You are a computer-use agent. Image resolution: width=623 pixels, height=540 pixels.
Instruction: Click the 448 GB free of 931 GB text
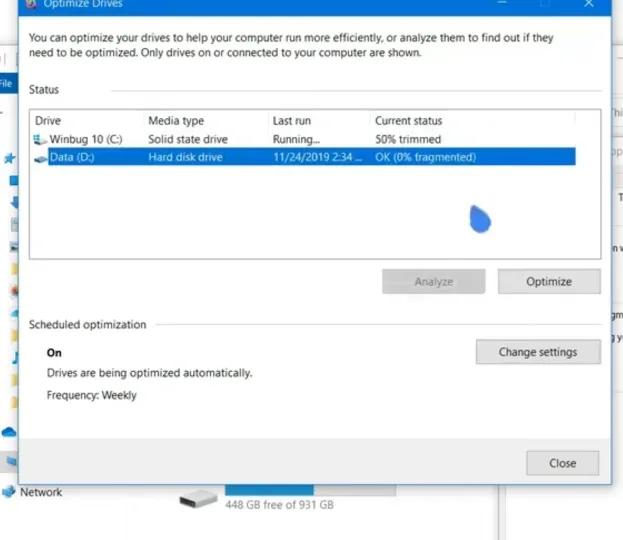[279, 505]
